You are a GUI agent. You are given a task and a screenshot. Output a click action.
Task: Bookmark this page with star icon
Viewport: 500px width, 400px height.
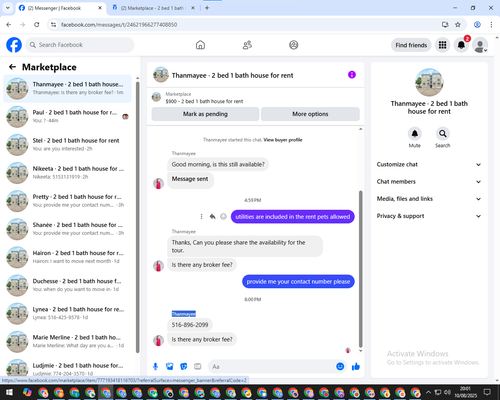[458, 24]
